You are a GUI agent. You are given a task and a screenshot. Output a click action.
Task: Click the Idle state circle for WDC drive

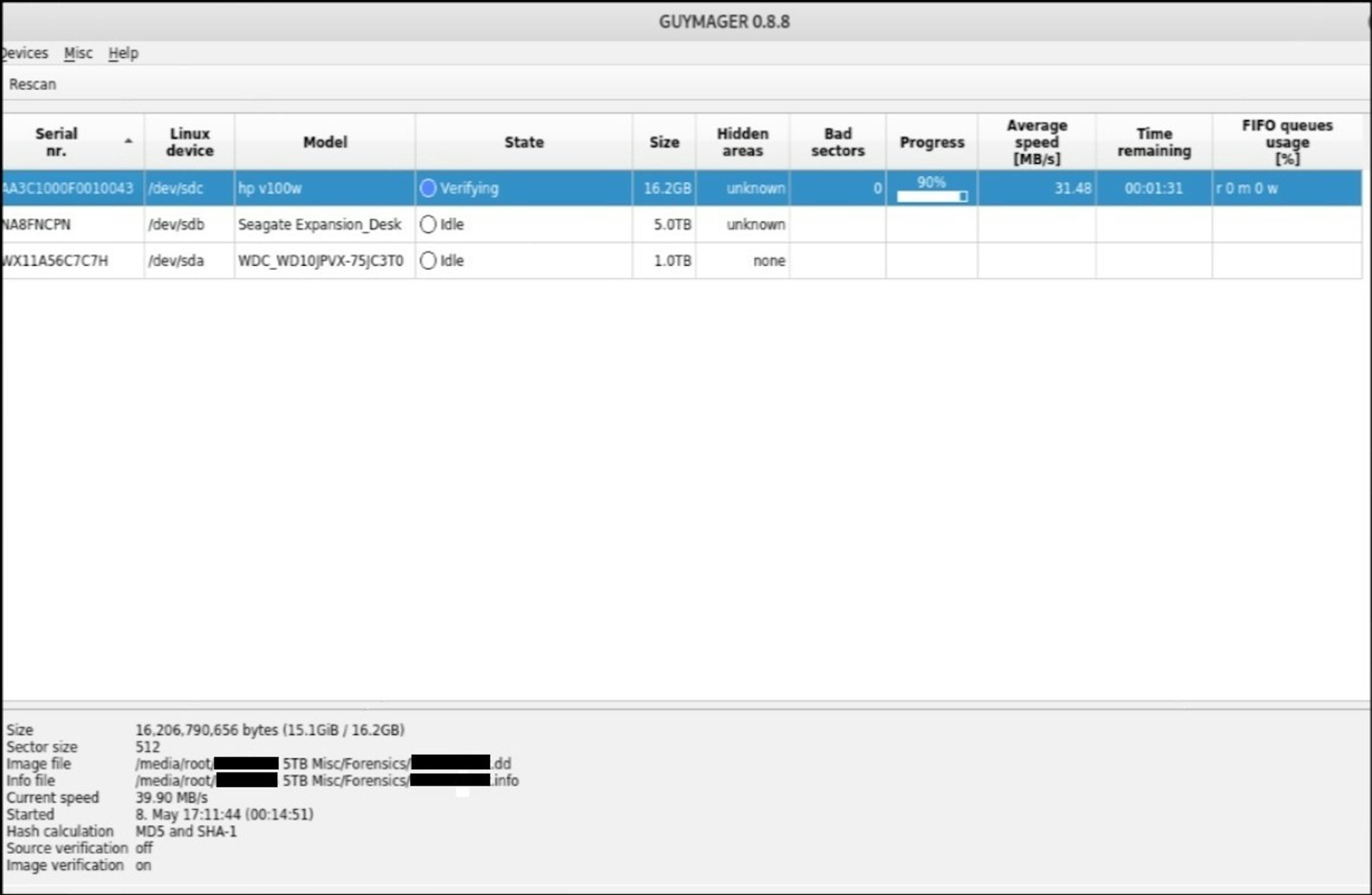(x=428, y=261)
